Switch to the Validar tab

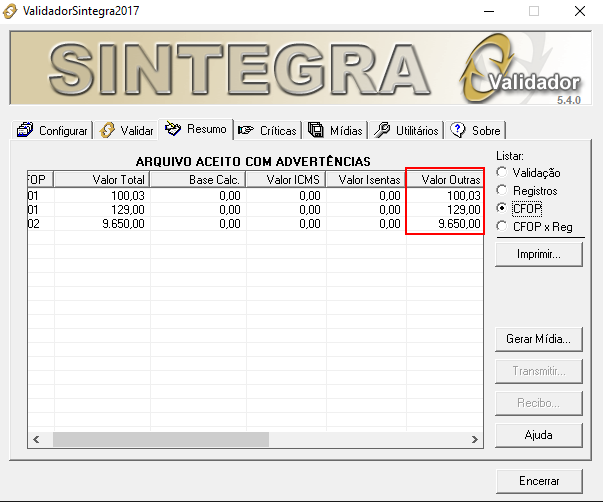pyautogui.click(x=127, y=131)
